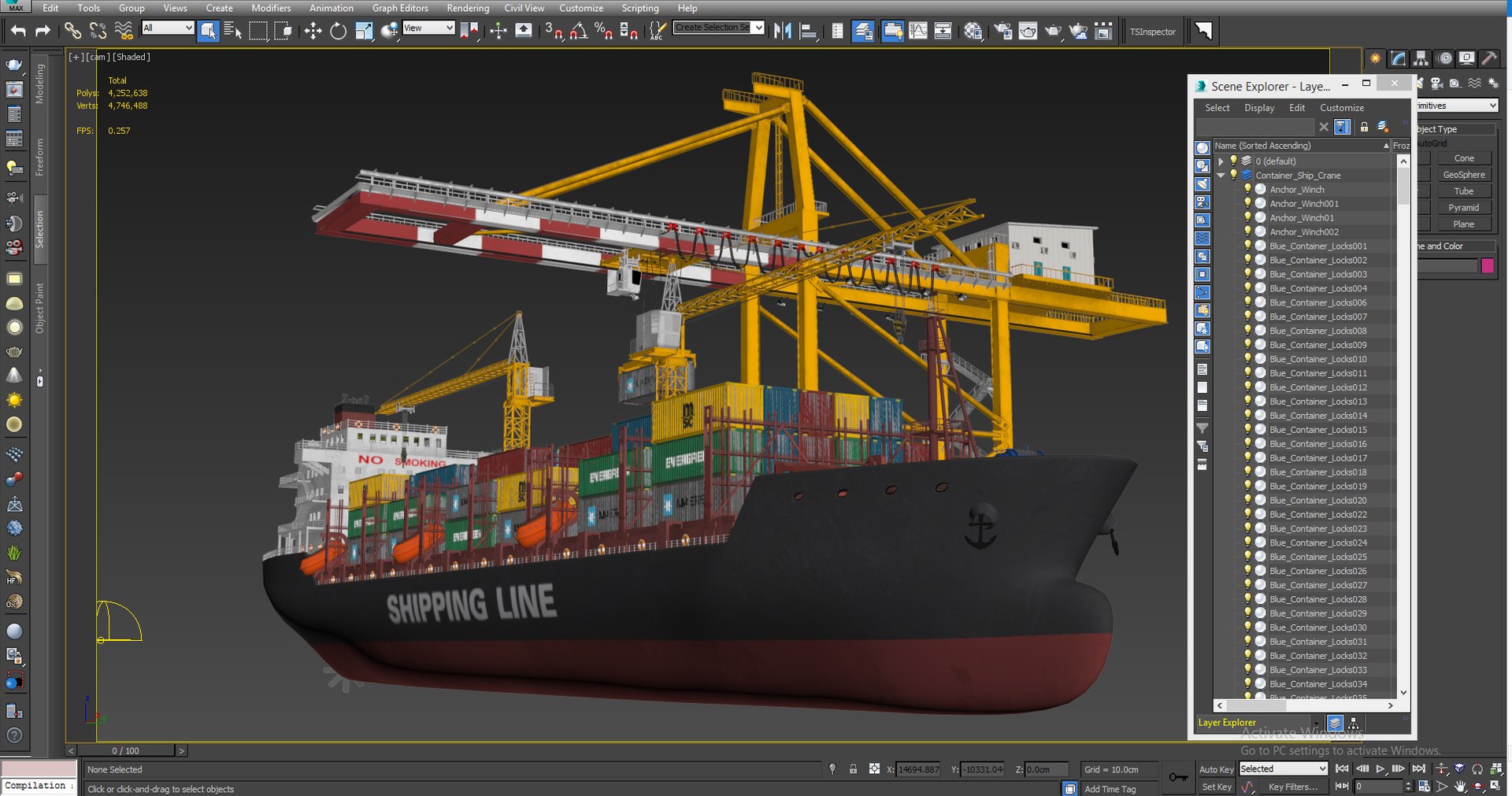Activate the Select and Move tool
Viewport: 1512px width, 796px height.
pos(313,31)
